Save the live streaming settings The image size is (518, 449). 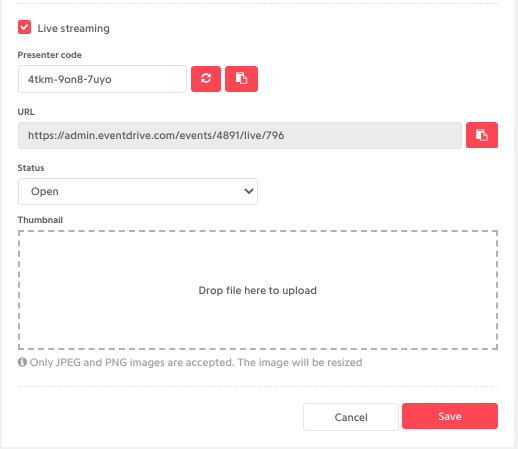[x=450, y=416]
